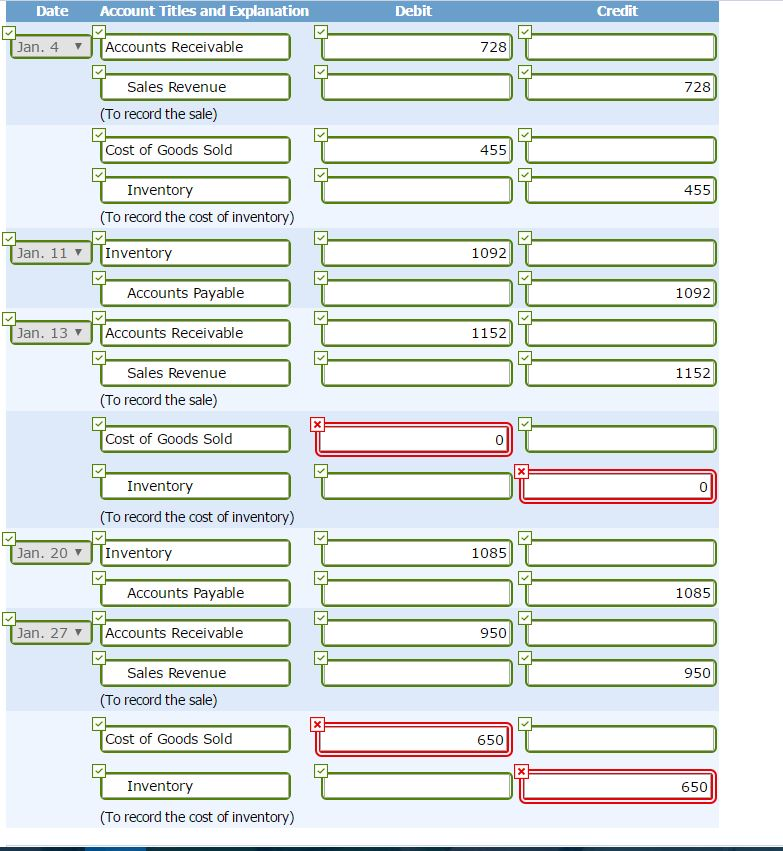
Task: Click the green checkmark above Accounts Receivable on Jan. 4
Action: 98,31
